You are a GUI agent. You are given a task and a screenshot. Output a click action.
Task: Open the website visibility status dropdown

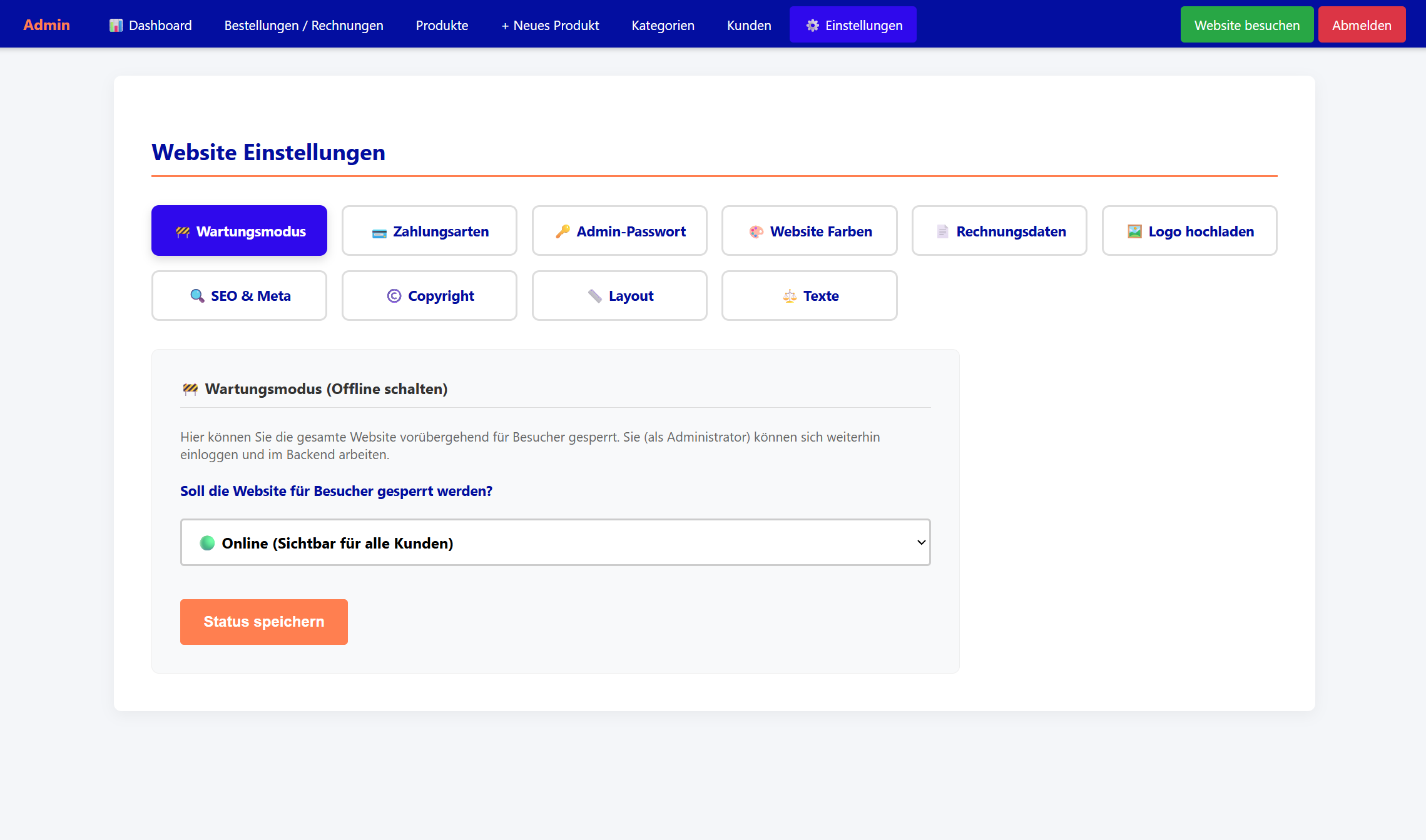[555, 542]
